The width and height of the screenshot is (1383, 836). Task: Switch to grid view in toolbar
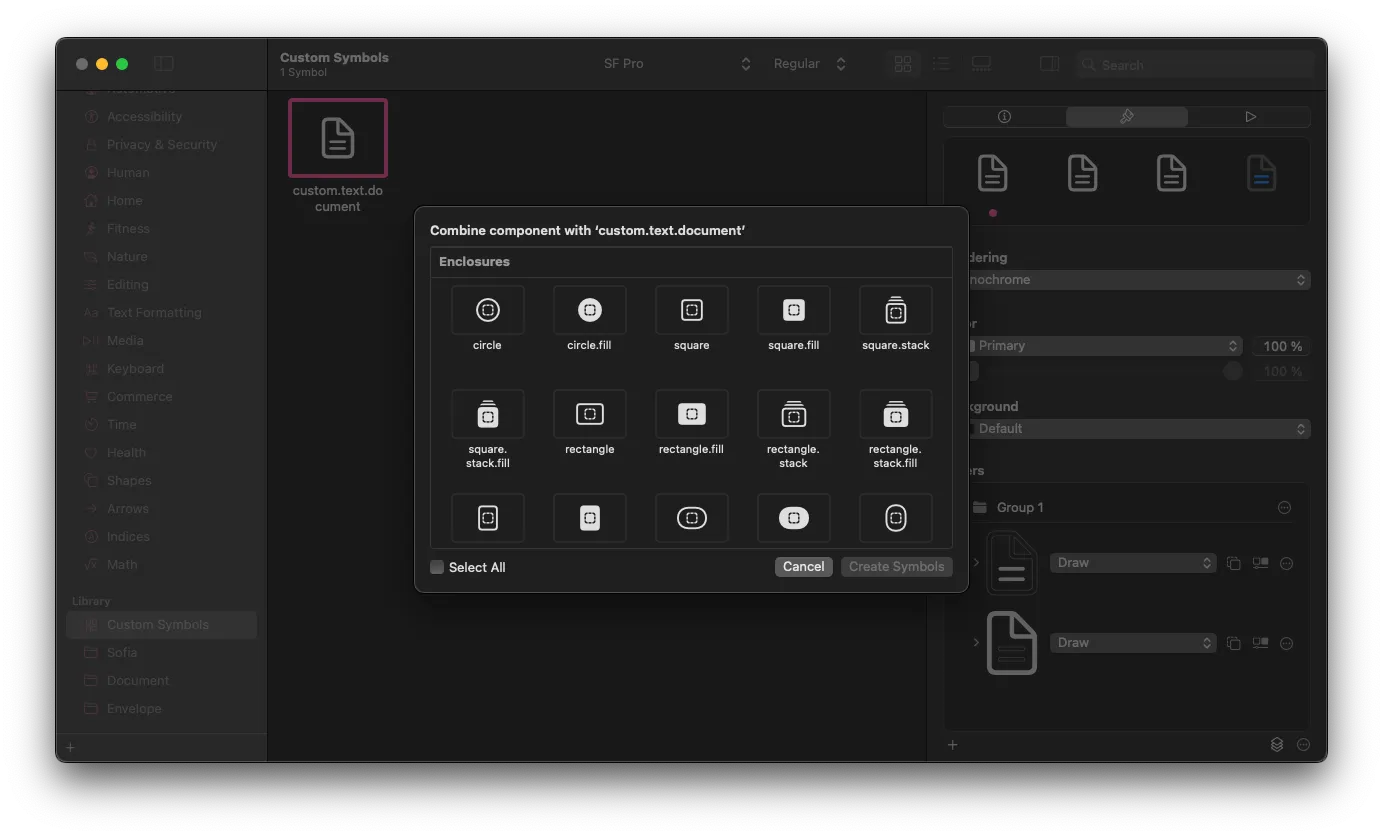903,64
